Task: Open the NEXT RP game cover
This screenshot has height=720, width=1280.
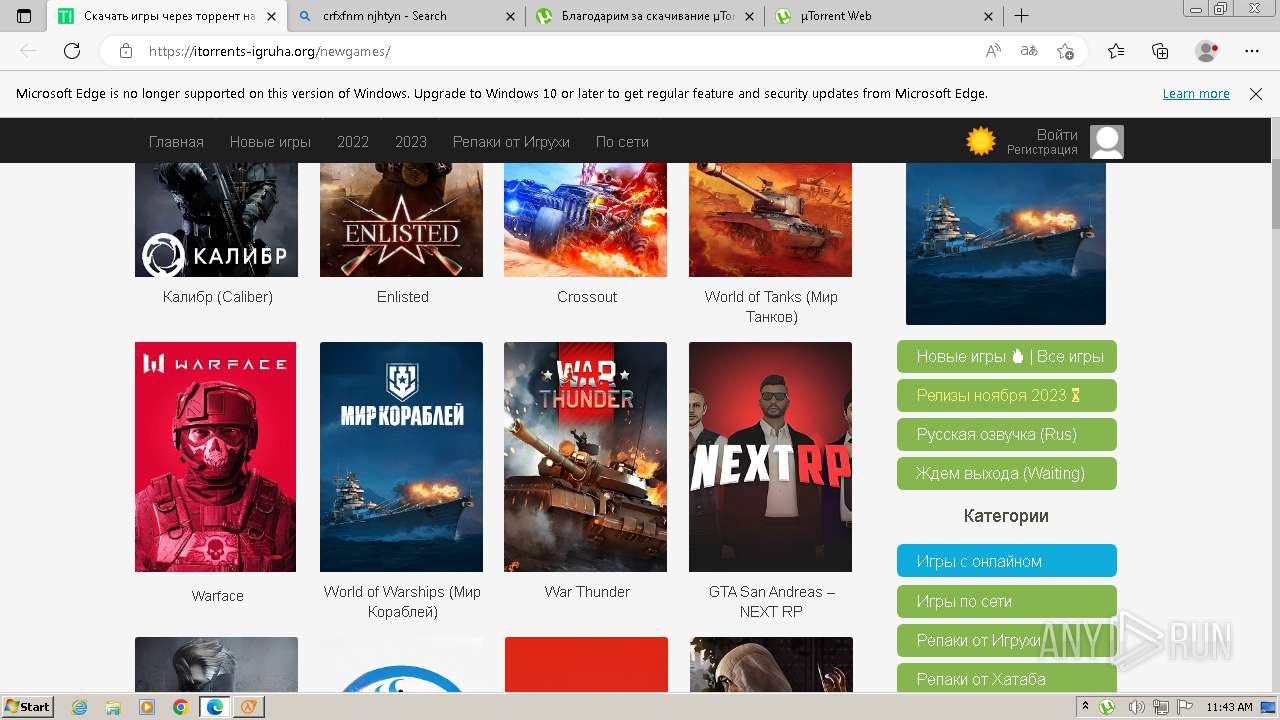Action: [x=770, y=457]
